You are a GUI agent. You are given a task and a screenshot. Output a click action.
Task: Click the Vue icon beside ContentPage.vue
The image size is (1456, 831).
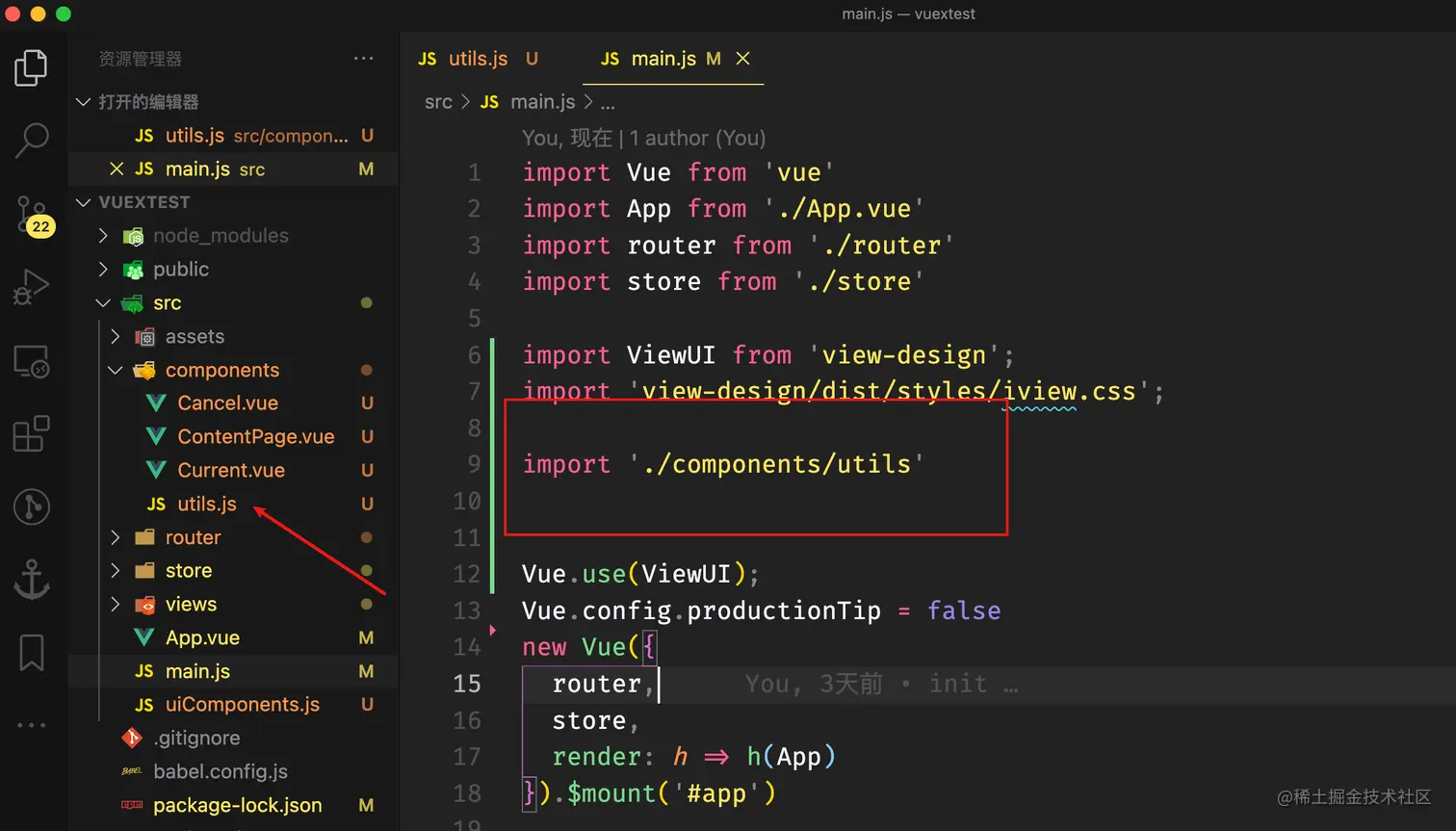pos(155,437)
